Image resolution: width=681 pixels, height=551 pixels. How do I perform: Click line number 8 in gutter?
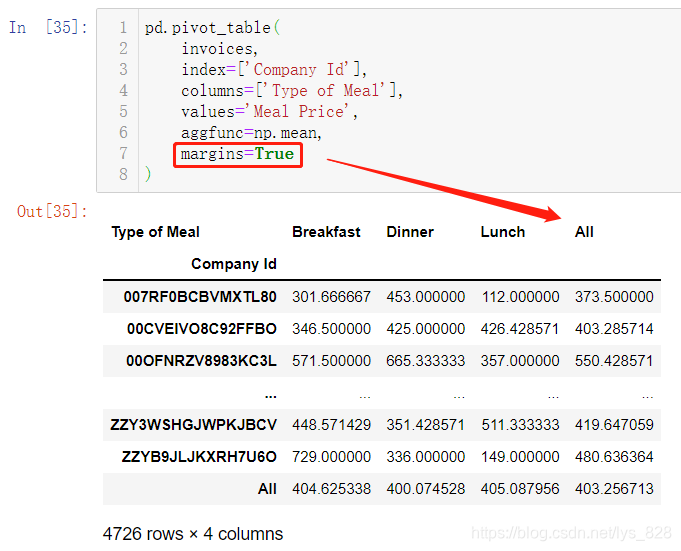[x=123, y=175]
